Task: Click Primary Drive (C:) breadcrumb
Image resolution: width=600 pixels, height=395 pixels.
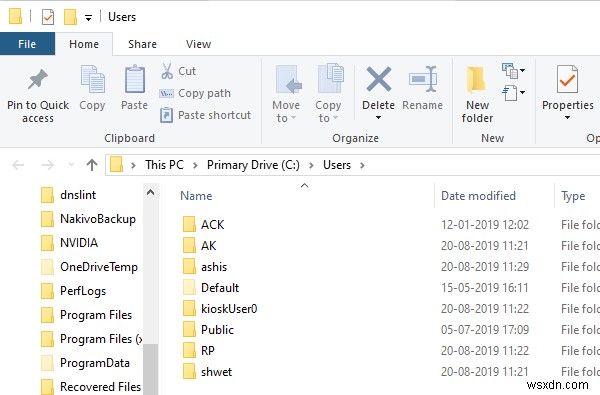Action: click(x=253, y=165)
